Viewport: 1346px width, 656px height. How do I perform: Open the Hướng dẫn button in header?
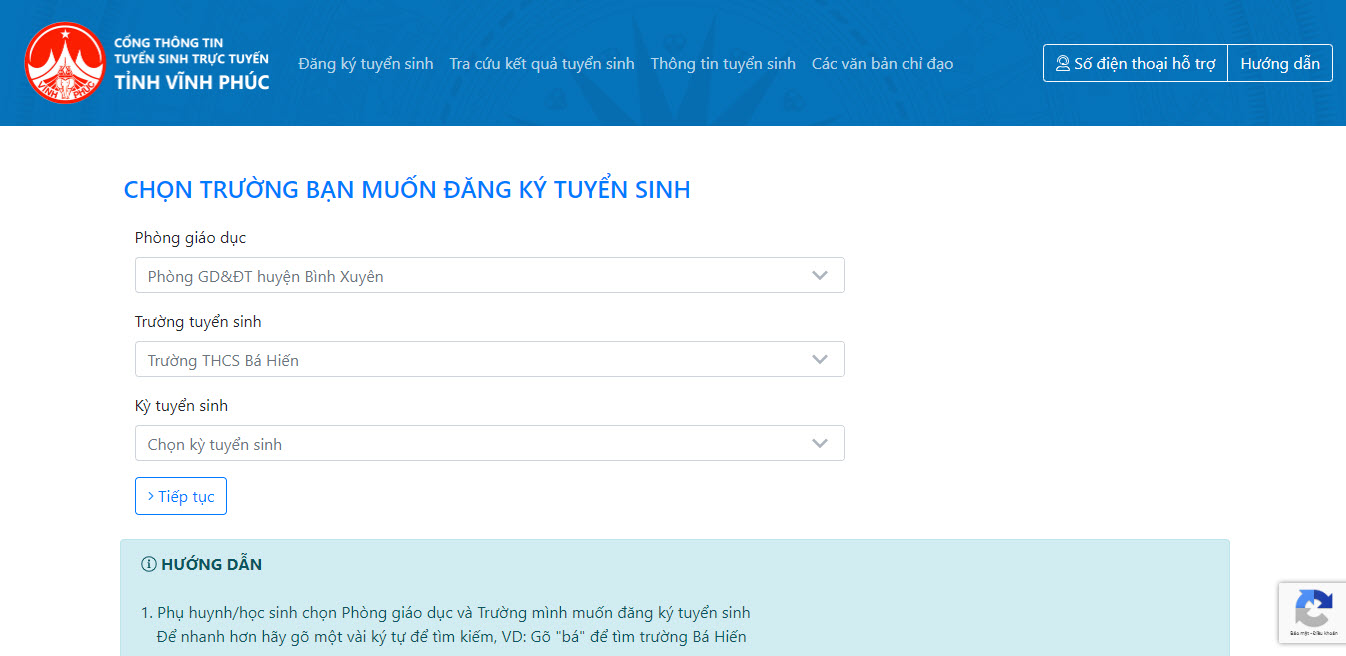(x=1280, y=63)
